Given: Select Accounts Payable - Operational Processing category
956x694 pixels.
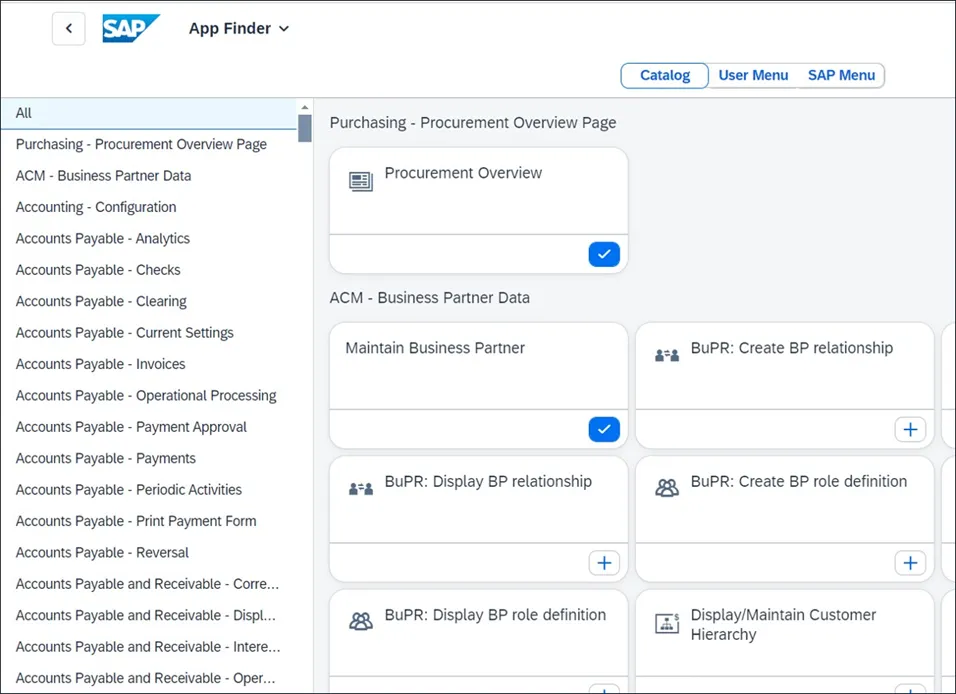Looking at the screenshot, I should click(x=149, y=396).
